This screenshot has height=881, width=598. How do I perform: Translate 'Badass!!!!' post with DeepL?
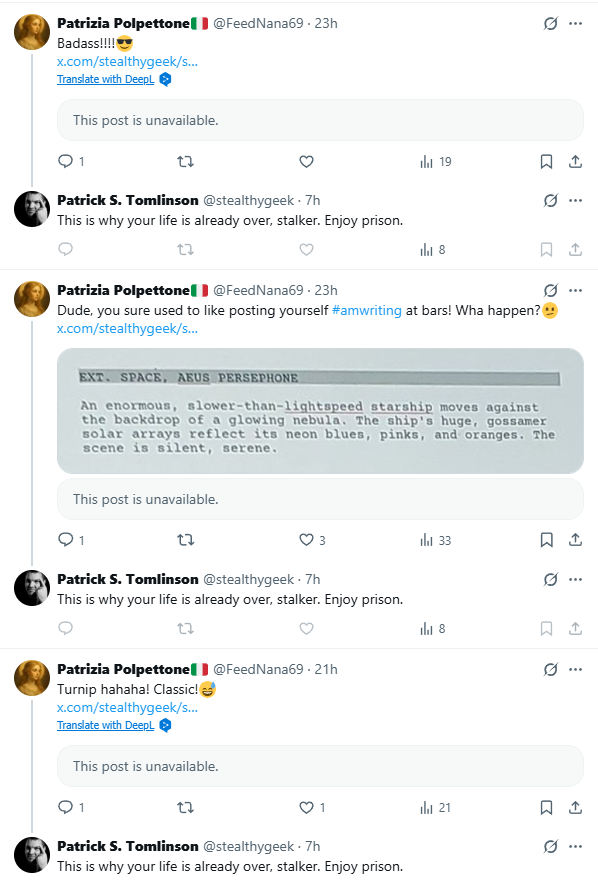(x=106, y=79)
